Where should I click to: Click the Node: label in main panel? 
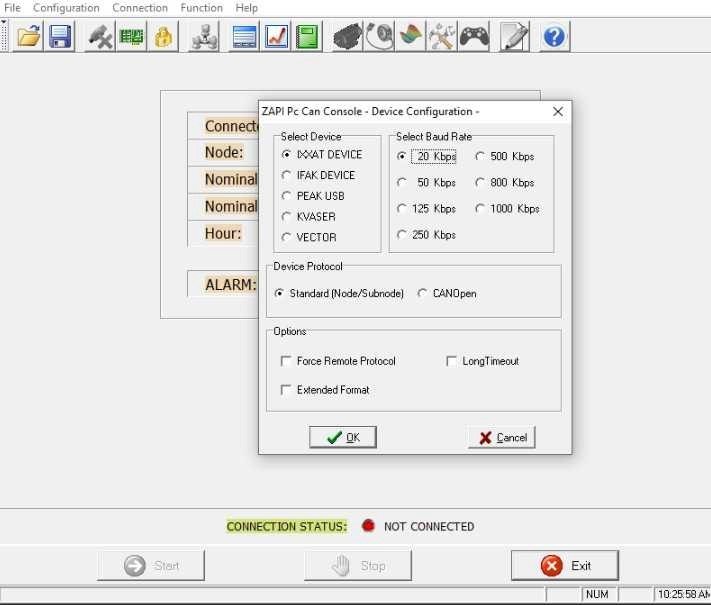click(x=224, y=152)
